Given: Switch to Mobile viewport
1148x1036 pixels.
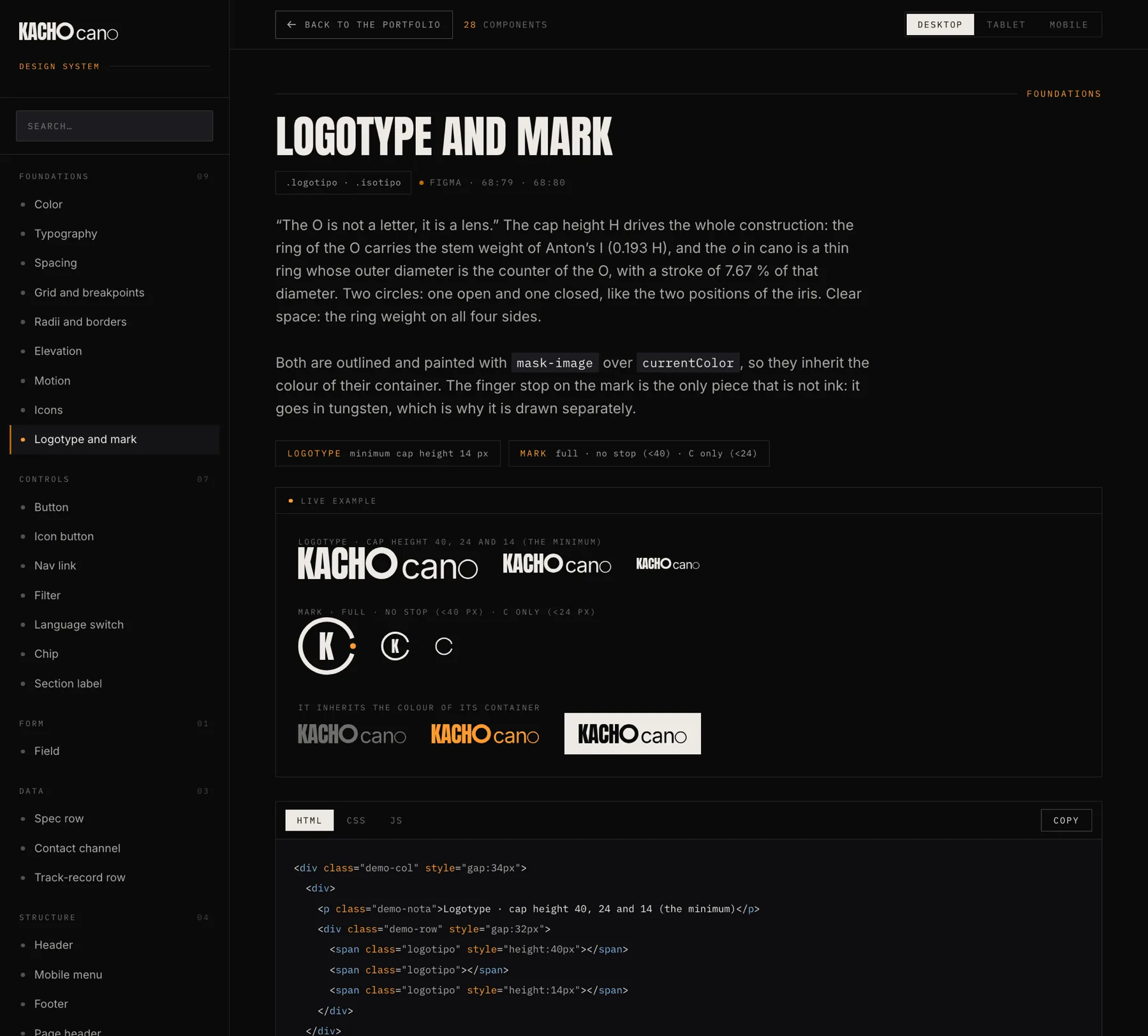Looking at the screenshot, I should pyautogui.click(x=1069, y=25).
